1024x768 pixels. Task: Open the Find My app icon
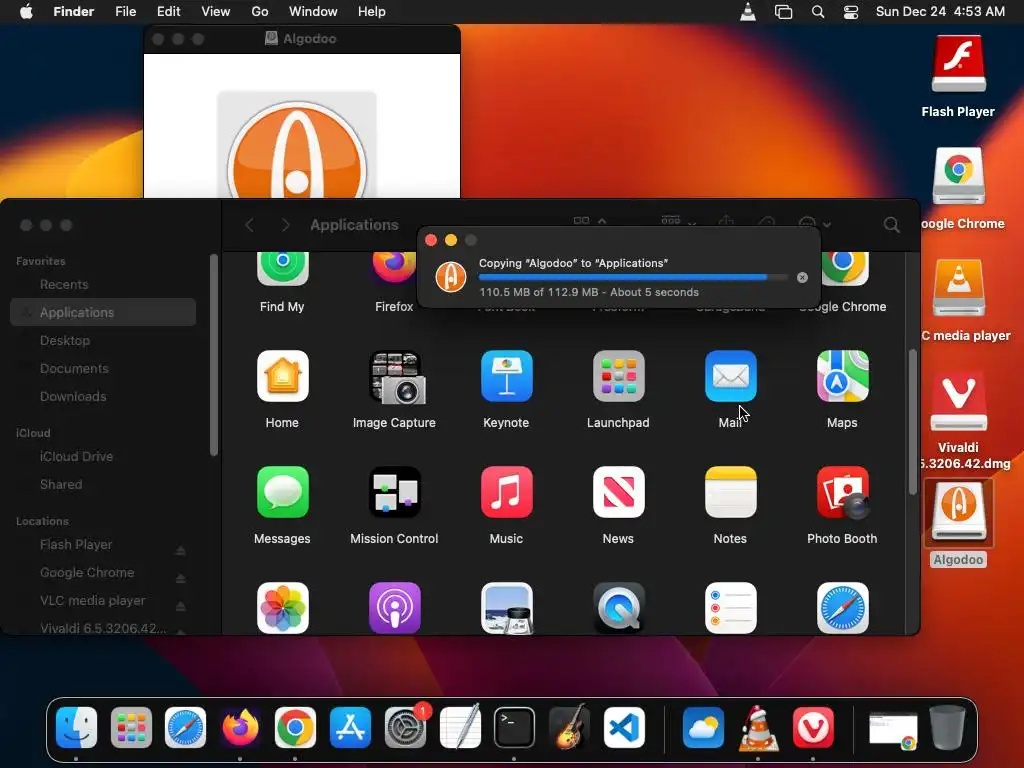[282, 269]
